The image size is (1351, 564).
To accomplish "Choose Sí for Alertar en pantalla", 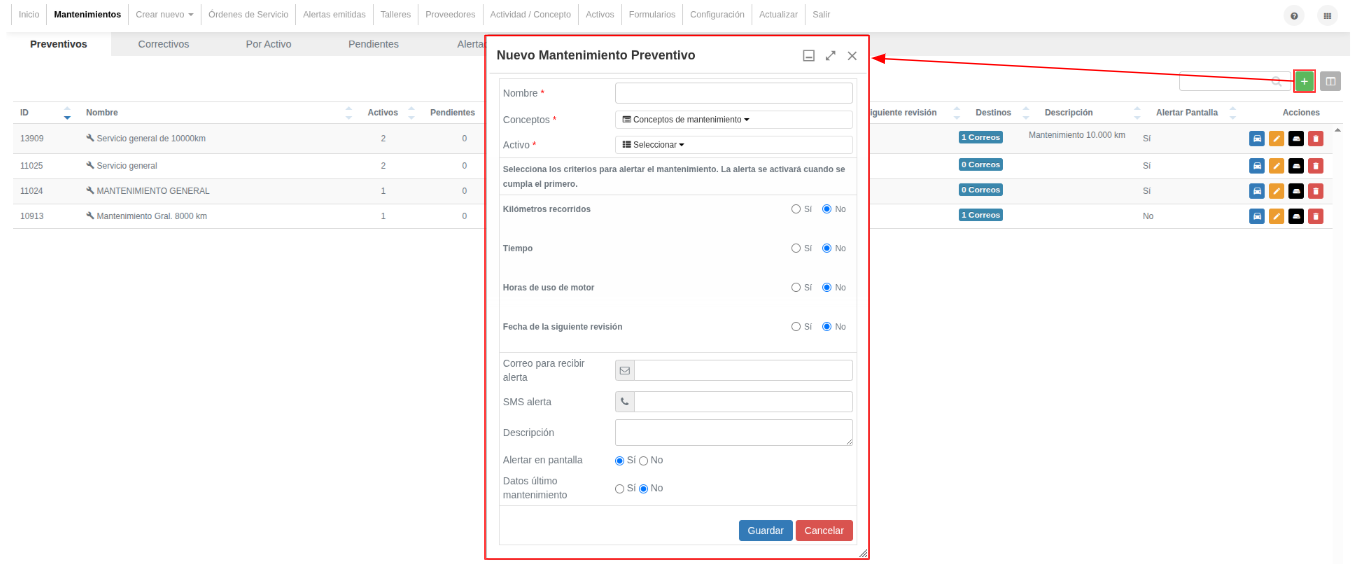I will (x=620, y=461).
